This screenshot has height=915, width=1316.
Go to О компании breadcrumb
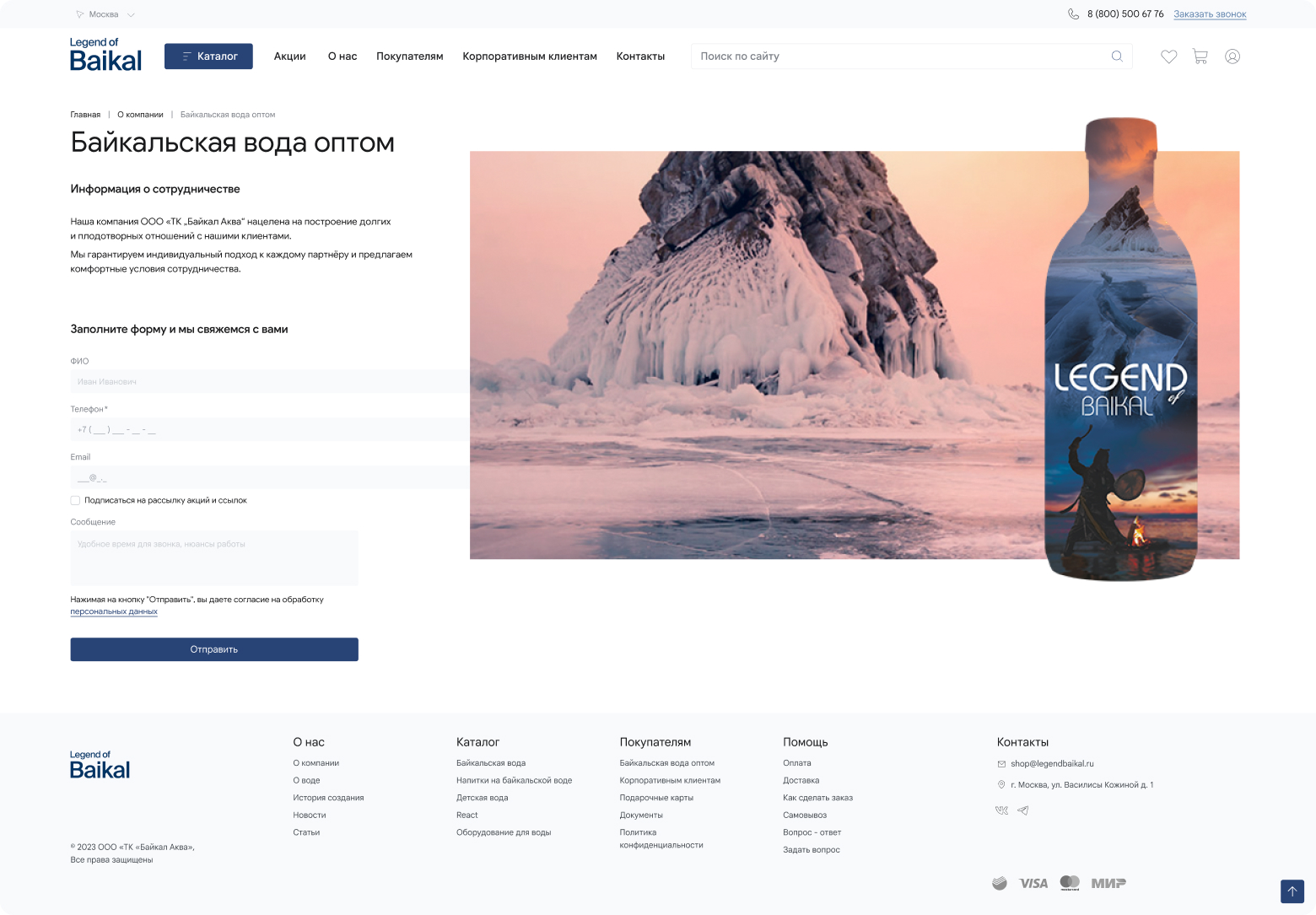[140, 115]
